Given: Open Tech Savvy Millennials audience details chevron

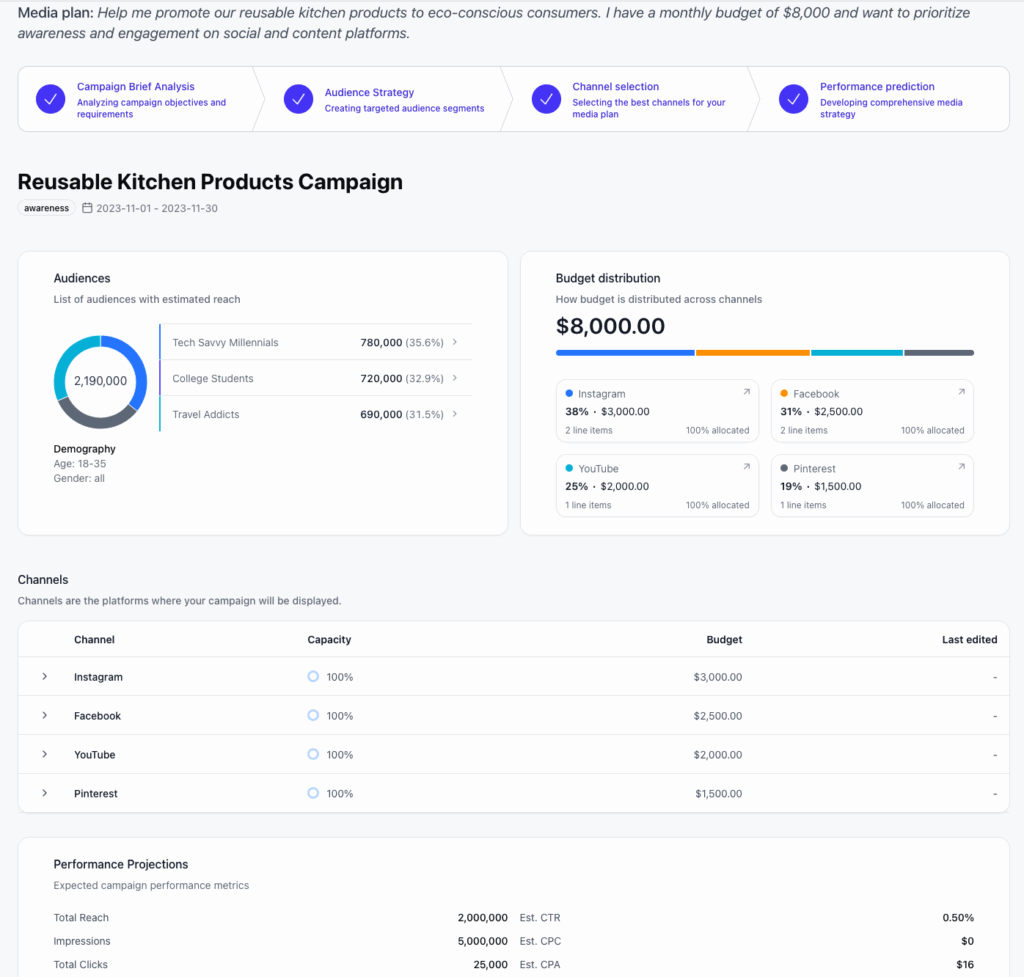Looking at the screenshot, I should [x=455, y=341].
